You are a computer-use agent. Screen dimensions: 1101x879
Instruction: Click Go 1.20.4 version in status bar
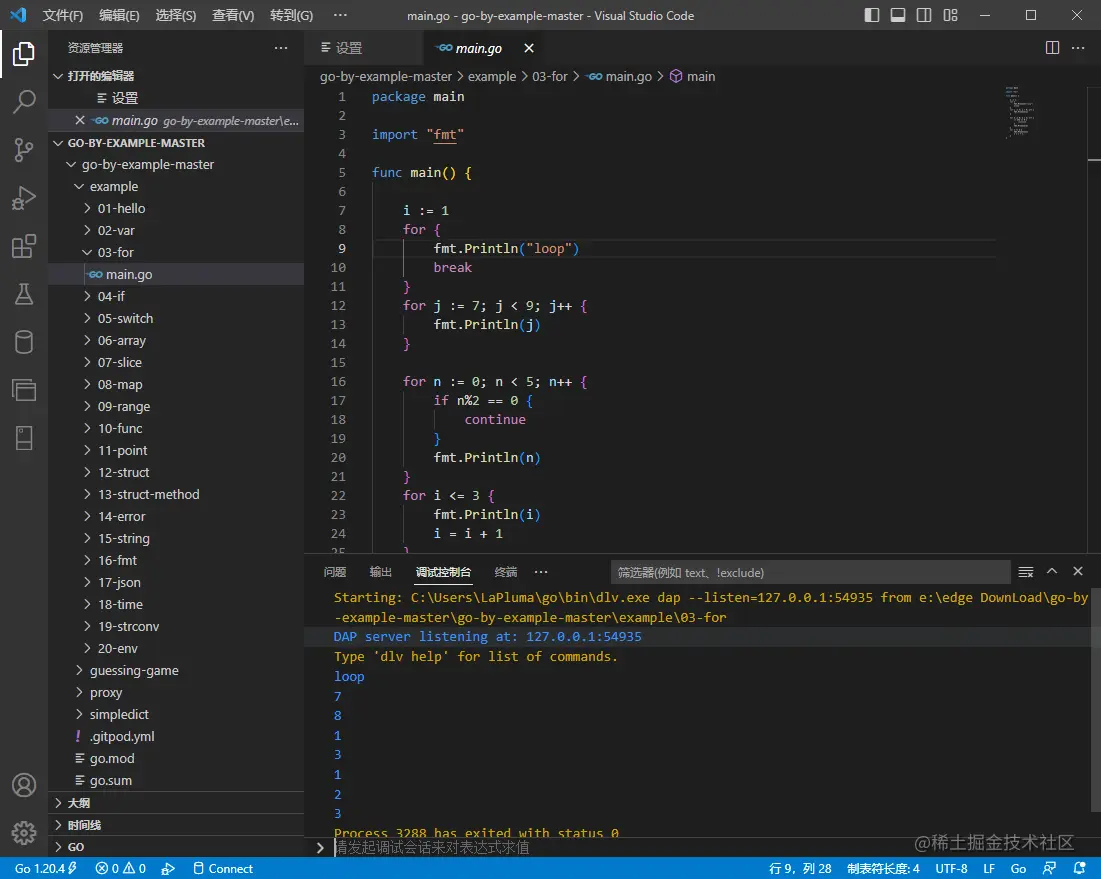click(x=46, y=868)
